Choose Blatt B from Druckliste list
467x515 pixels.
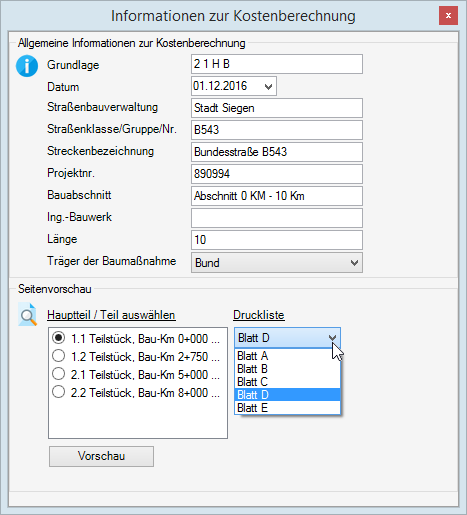pos(287,369)
